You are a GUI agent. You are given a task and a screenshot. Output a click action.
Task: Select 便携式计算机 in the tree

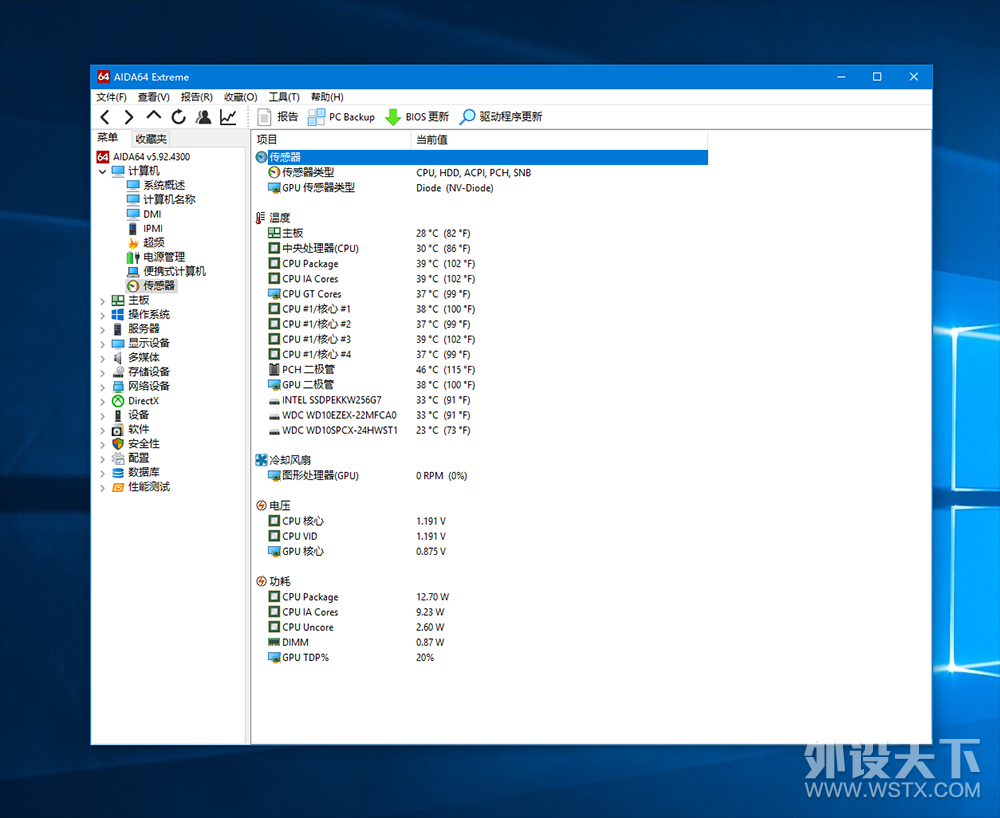166,272
